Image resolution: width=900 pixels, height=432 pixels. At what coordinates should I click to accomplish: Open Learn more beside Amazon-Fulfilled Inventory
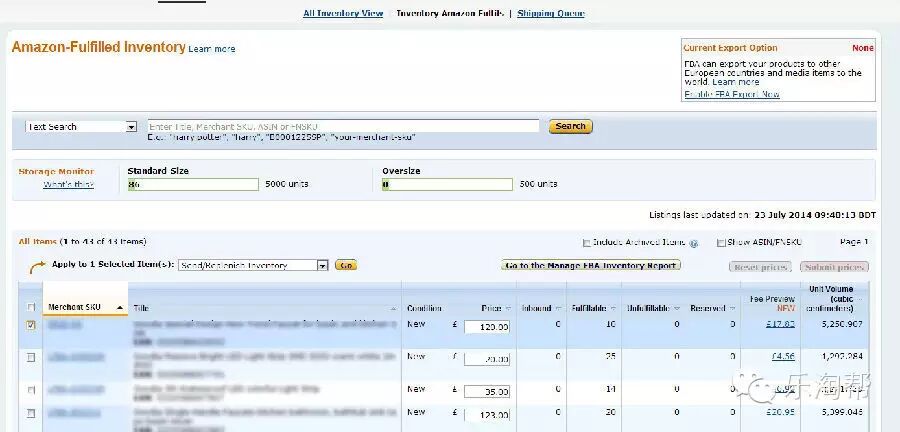[212, 49]
